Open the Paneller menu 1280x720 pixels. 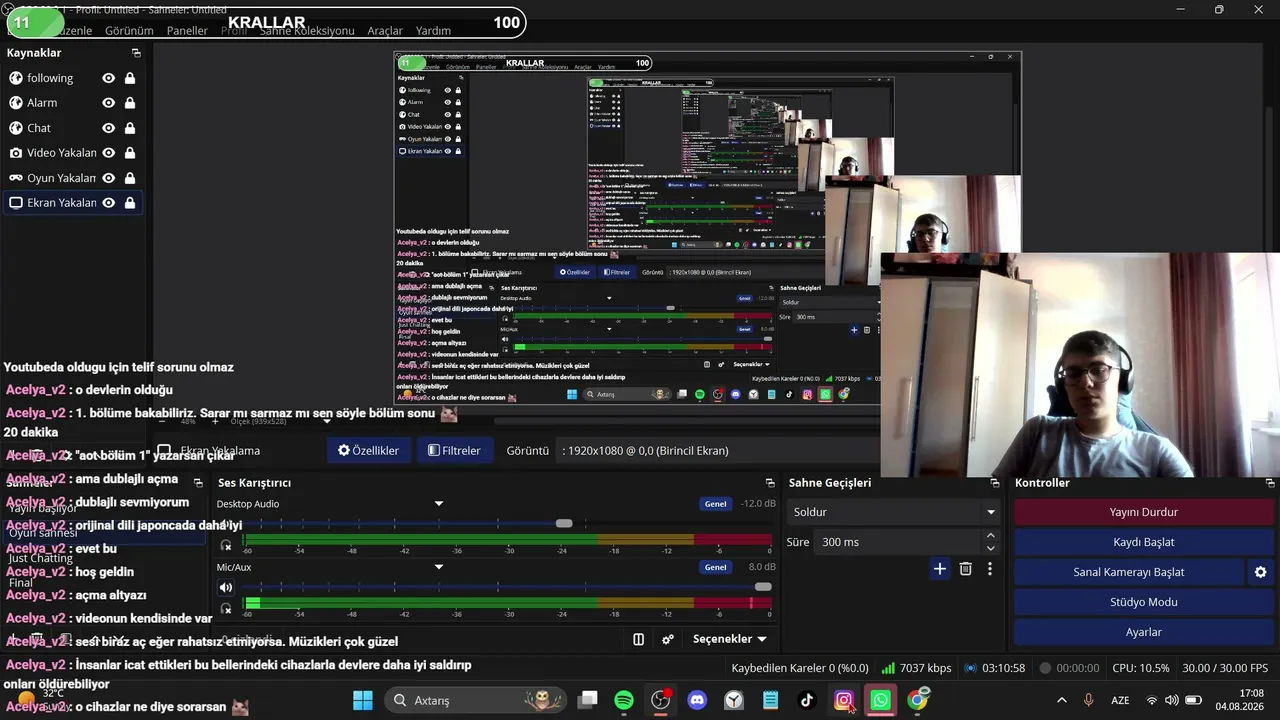tap(187, 31)
